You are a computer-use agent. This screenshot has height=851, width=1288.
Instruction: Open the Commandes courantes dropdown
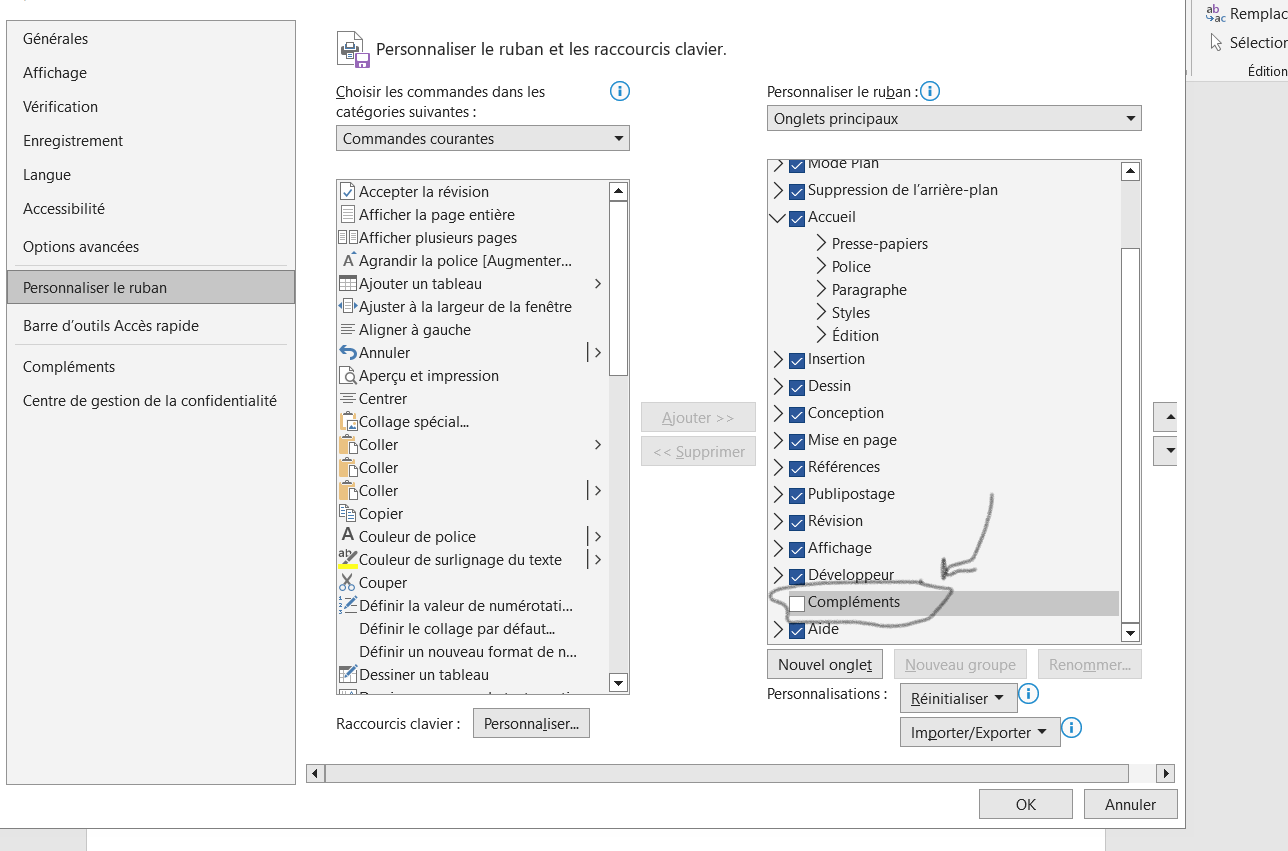tap(482, 138)
